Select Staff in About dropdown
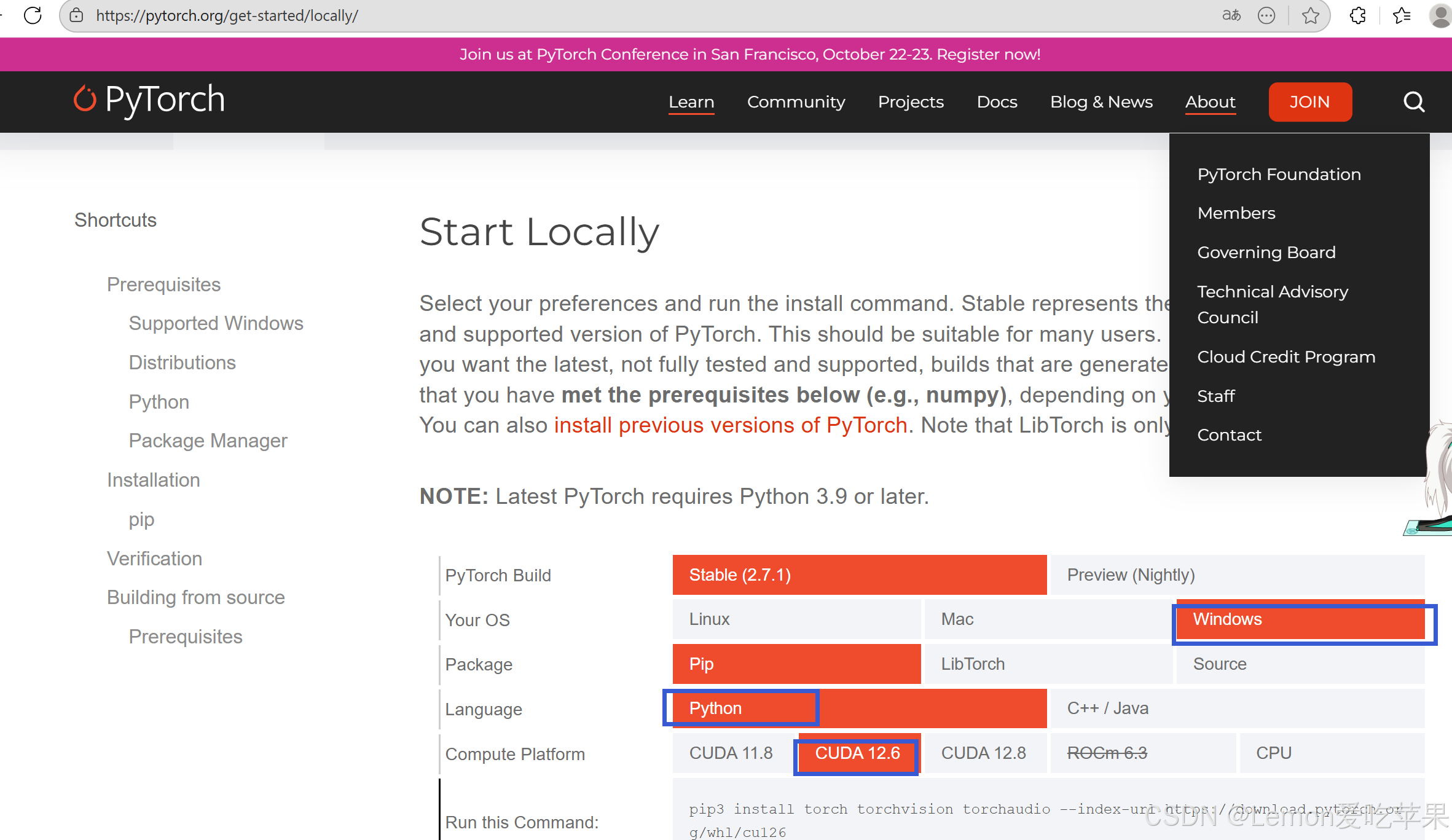Viewport: 1452px width, 840px height. [1216, 396]
